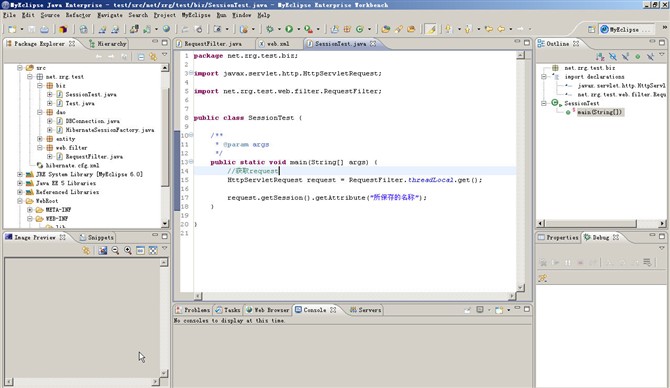670x388 pixels.
Task: Toggle Hide Static Members in Outline
Action: (x=625, y=56)
